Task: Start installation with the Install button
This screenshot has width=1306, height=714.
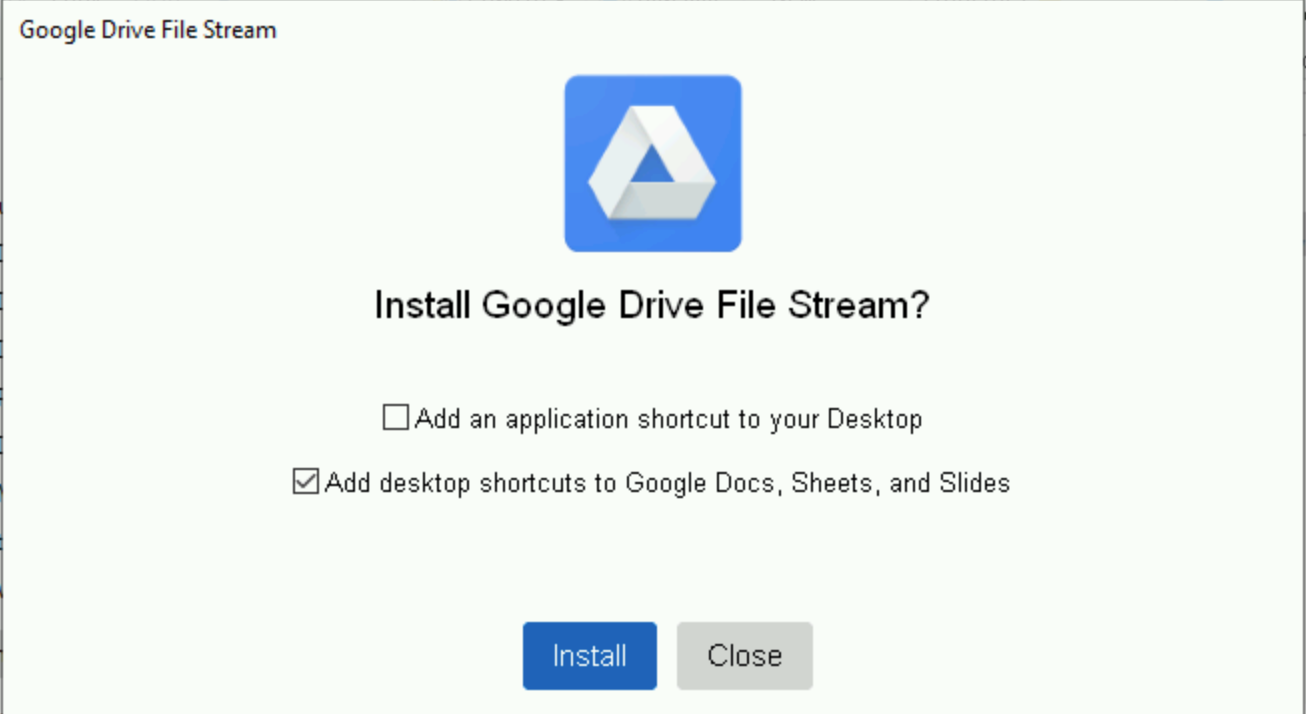Action: coord(590,656)
